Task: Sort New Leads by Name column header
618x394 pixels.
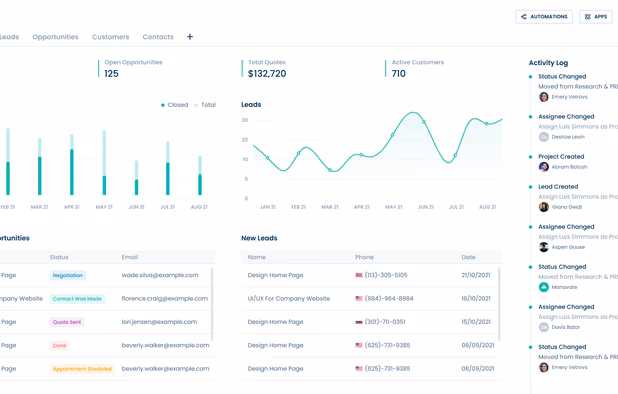Action: click(257, 257)
